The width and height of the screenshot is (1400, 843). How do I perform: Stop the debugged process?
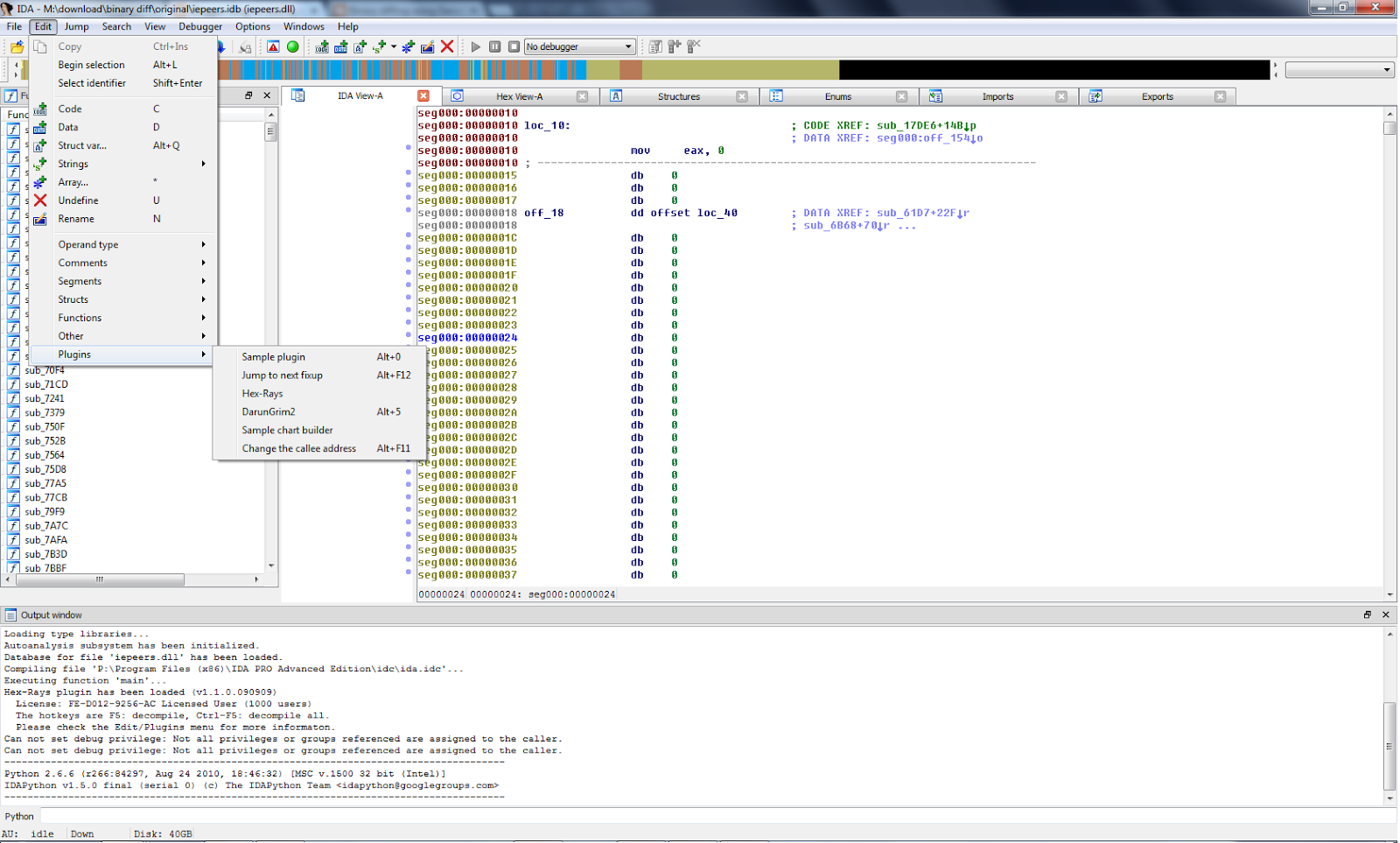coord(514,46)
